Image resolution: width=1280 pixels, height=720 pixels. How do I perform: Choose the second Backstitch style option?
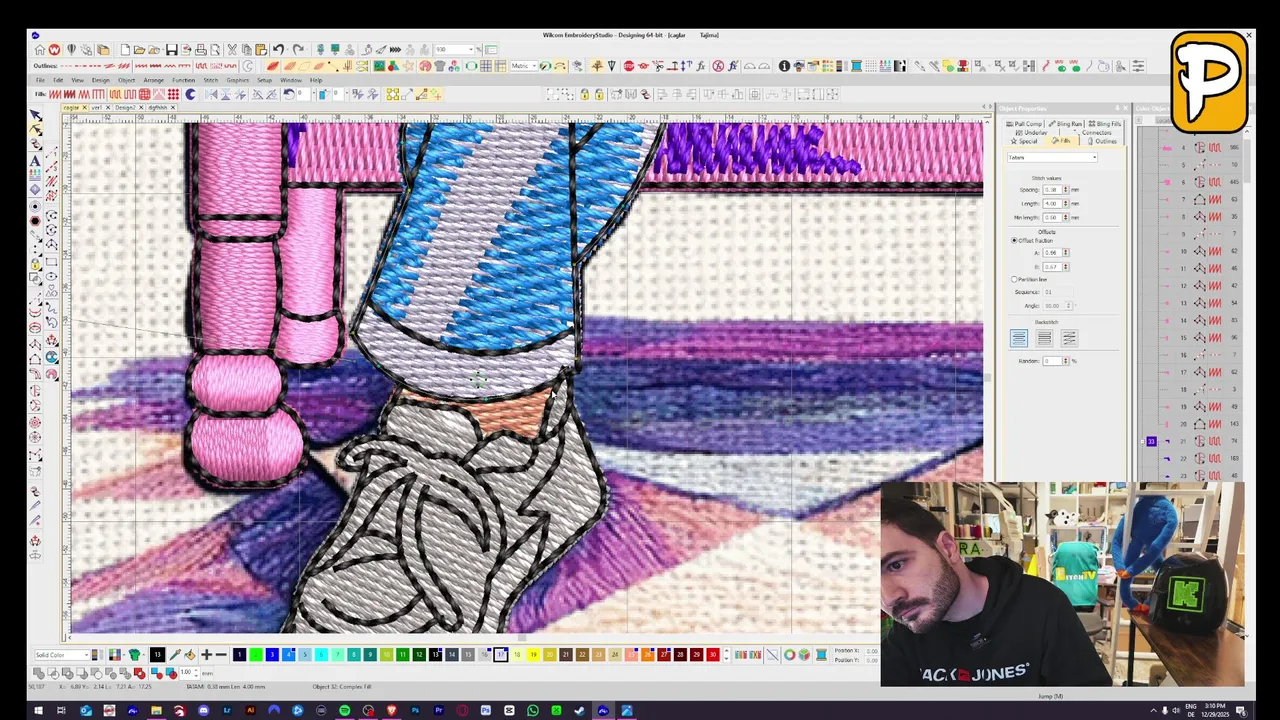coord(1044,338)
